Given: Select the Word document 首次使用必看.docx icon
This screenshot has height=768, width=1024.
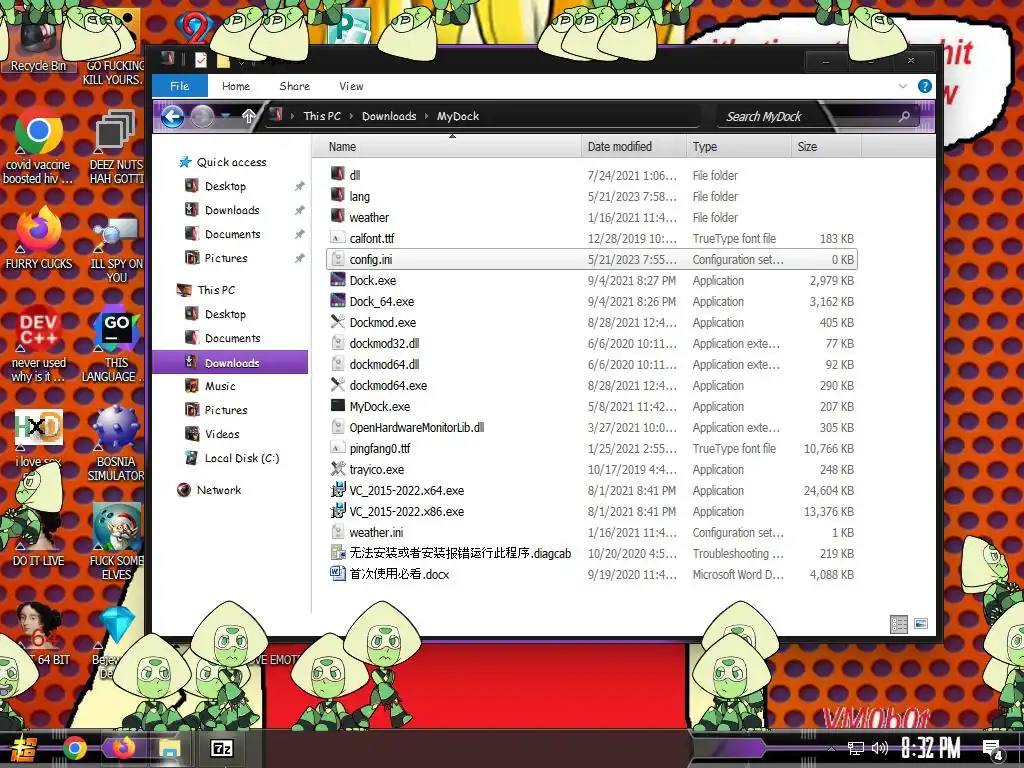Looking at the screenshot, I should point(338,573).
